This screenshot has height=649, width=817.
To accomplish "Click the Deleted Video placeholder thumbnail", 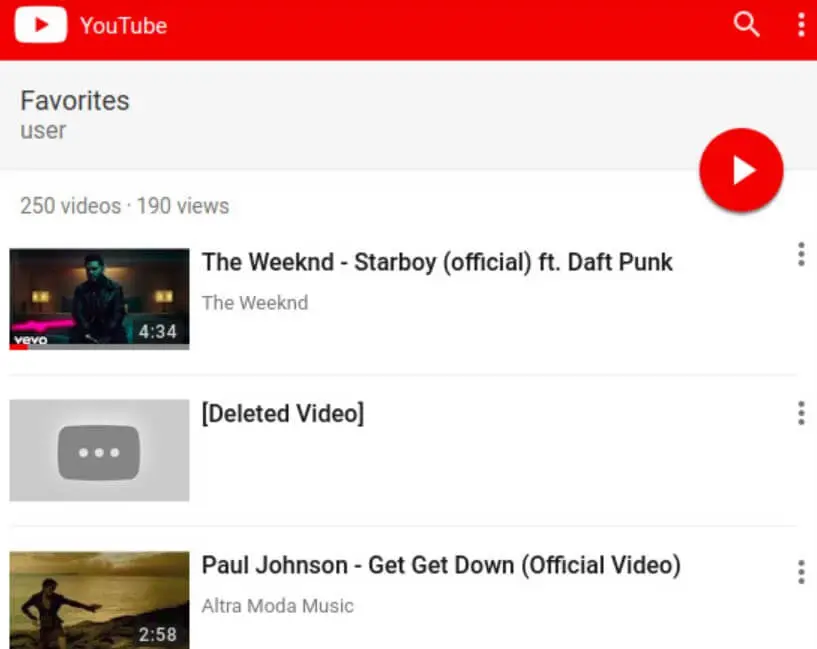I will click(100, 451).
